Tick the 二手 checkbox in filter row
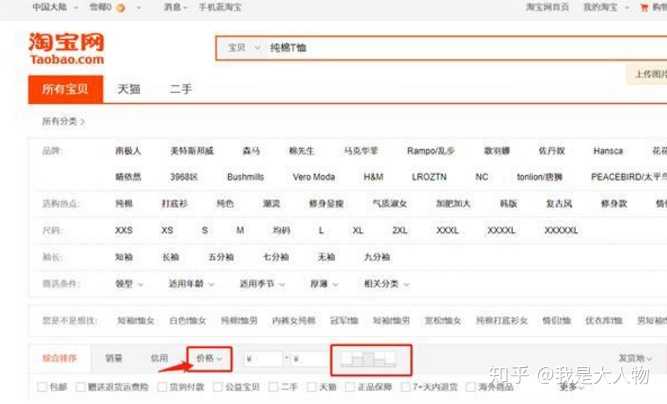The width and height of the screenshot is (667, 404). (274, 387)
